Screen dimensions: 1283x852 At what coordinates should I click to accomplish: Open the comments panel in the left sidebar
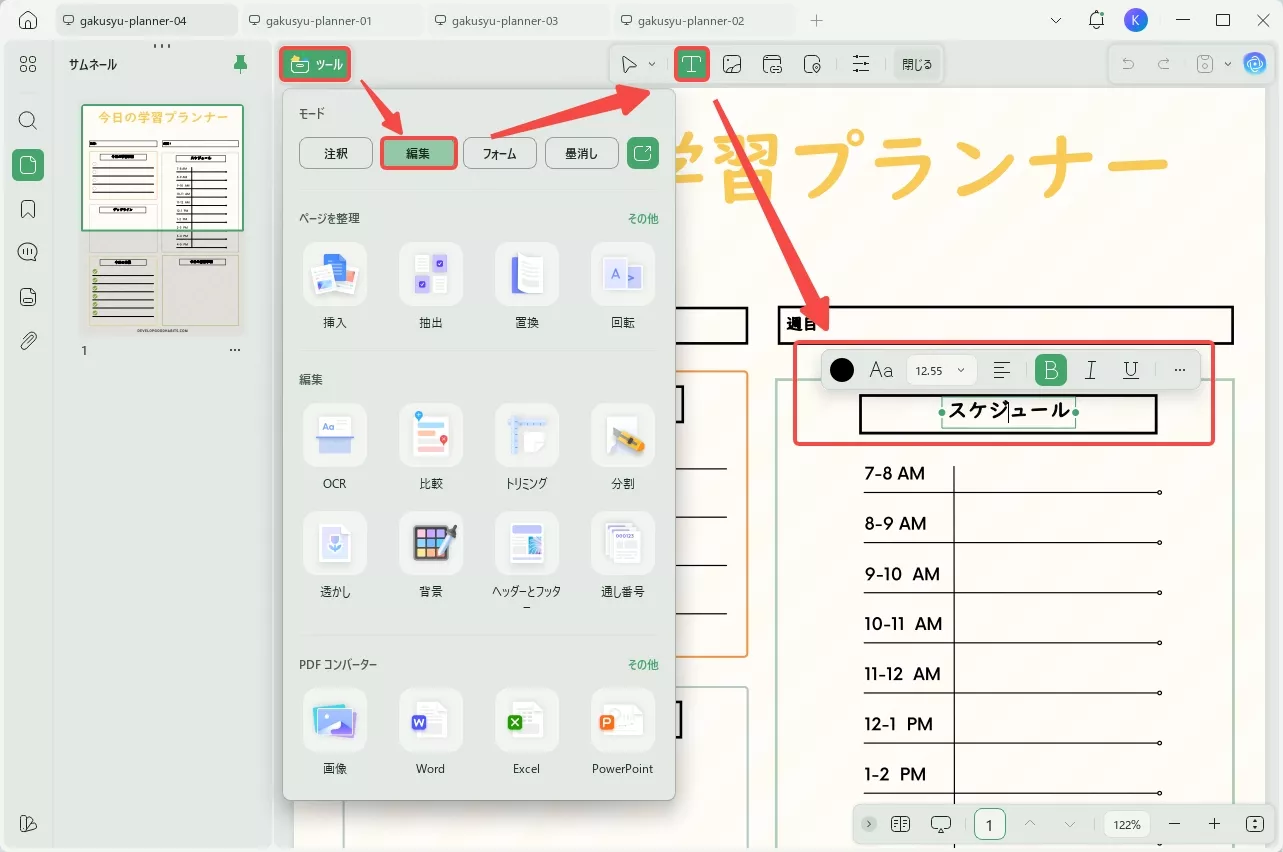pyautogui.click(x=27, y=251)
